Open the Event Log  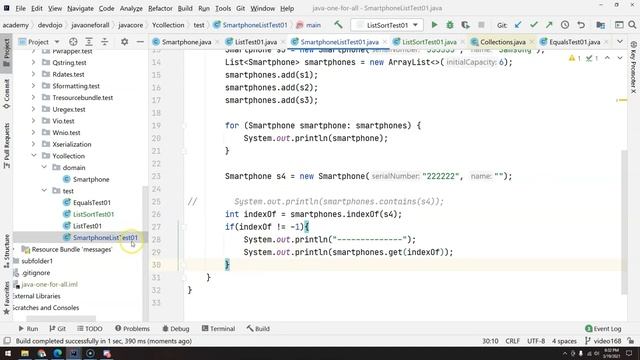[x=603, y=328]
